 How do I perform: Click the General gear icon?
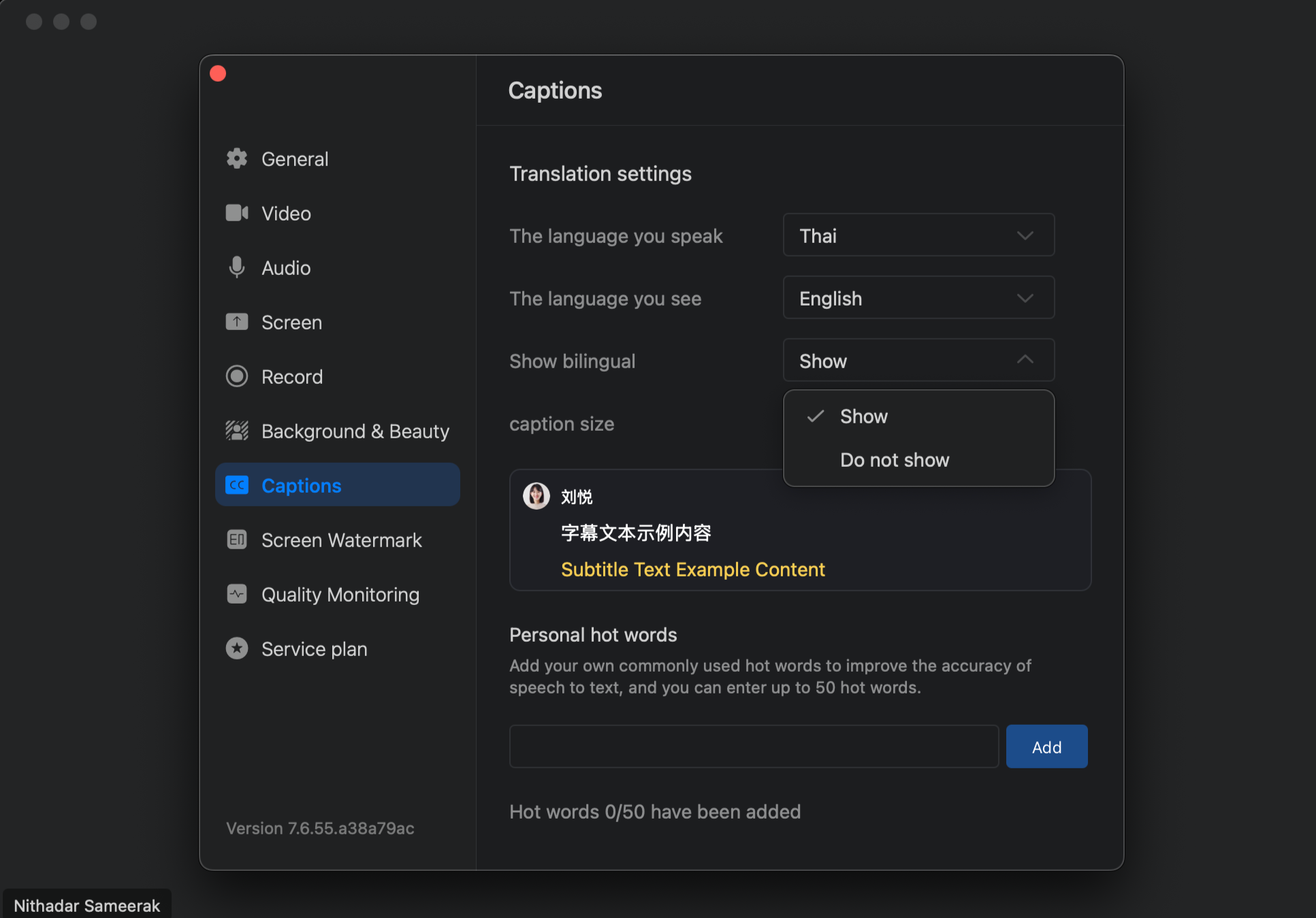pos(236,159)
